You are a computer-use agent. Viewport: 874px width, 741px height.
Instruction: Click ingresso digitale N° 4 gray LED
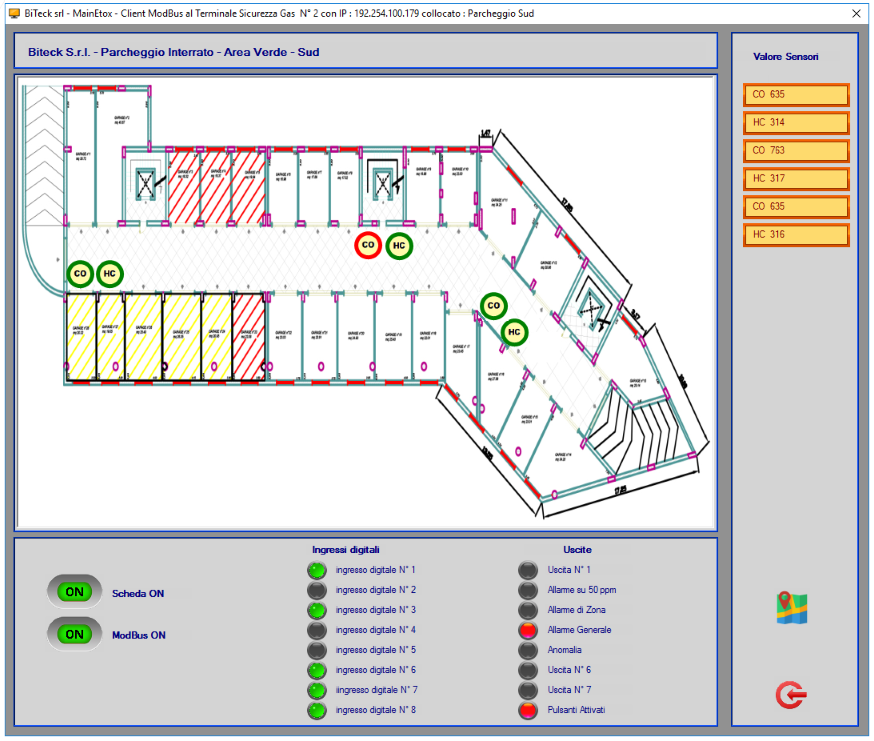click(x=317, y=630)
